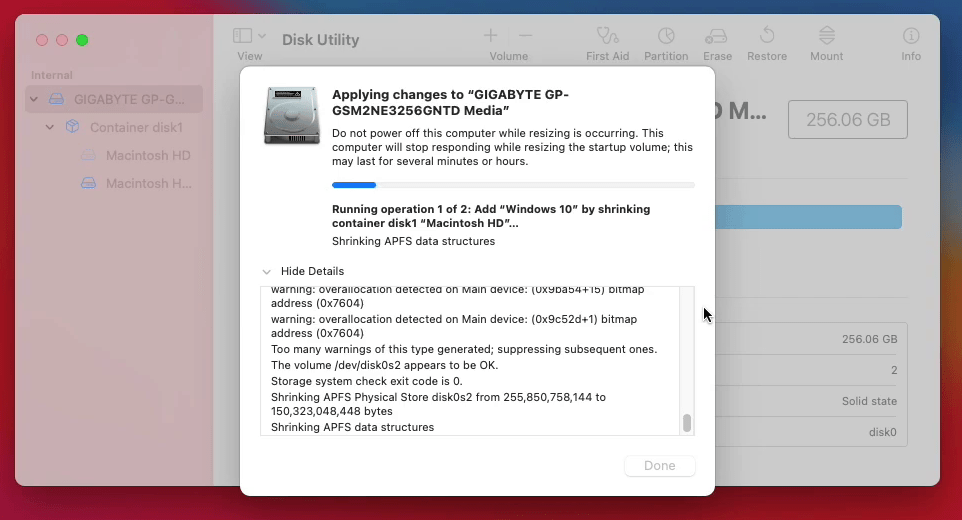
Task: Click the 'Running operation 1 of 2' status text
Action: click(x=491, y=216)
